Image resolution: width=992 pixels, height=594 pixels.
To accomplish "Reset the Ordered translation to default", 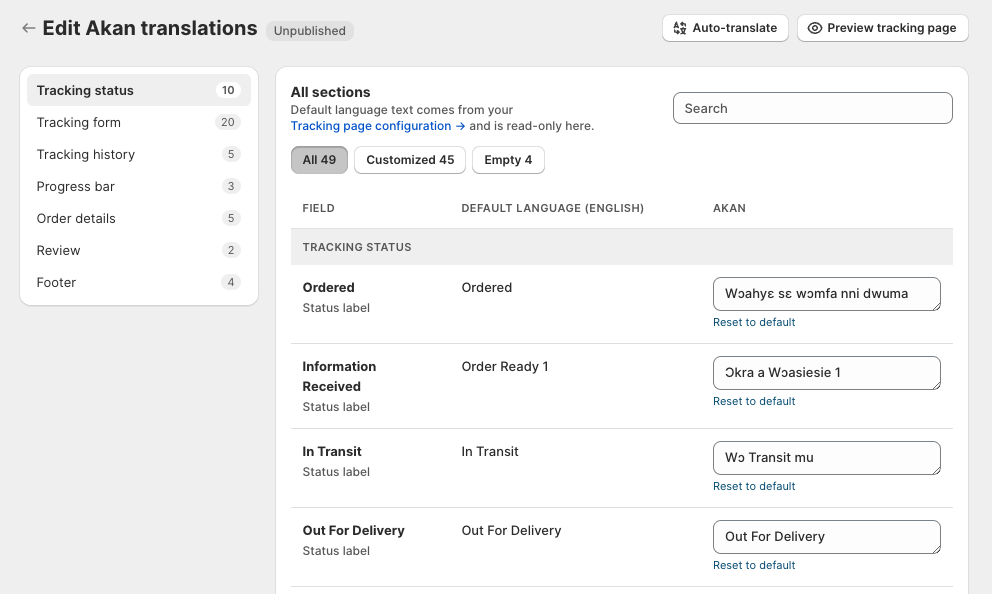I will 754,322.
